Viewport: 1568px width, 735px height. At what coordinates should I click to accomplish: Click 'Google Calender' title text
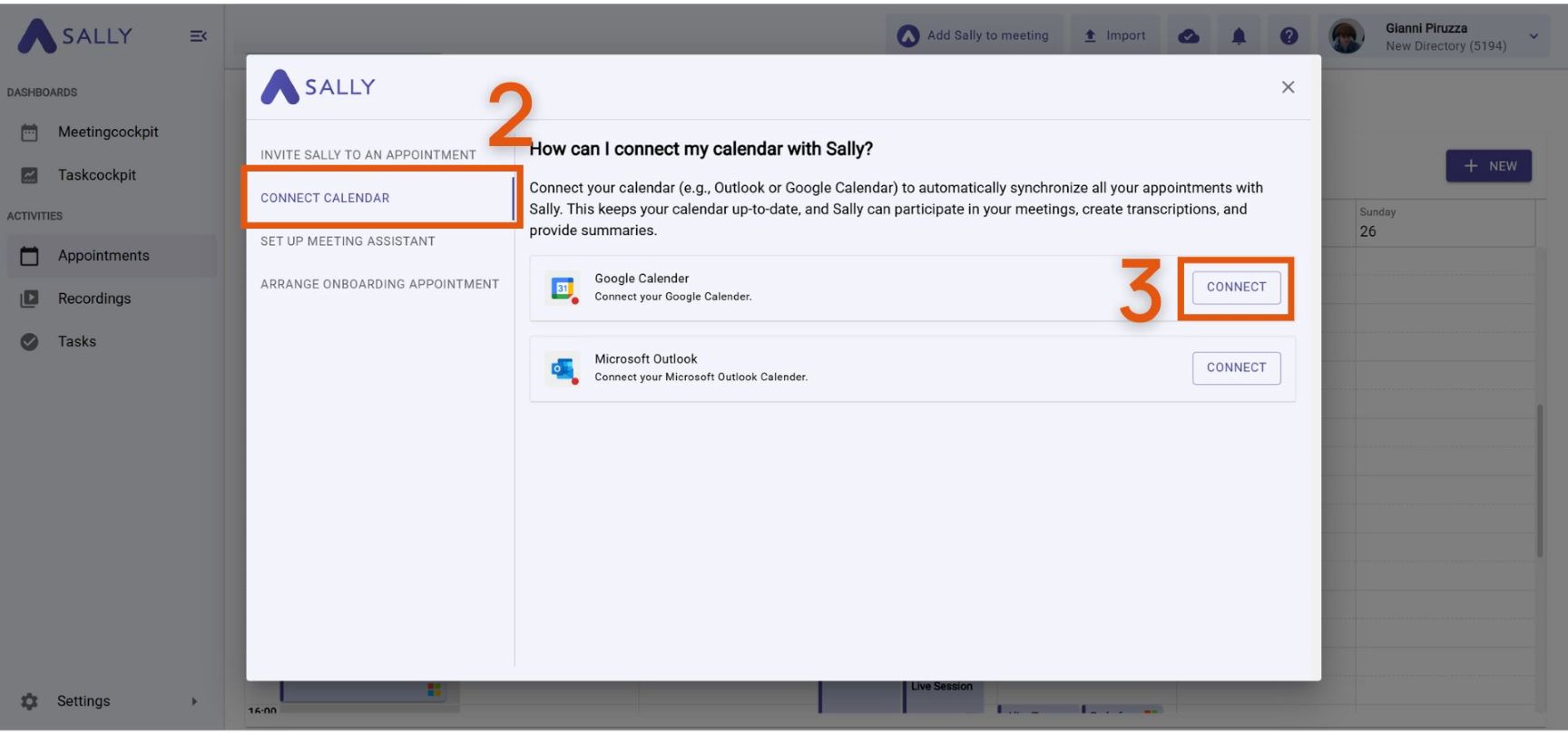(x=642, y=279)
